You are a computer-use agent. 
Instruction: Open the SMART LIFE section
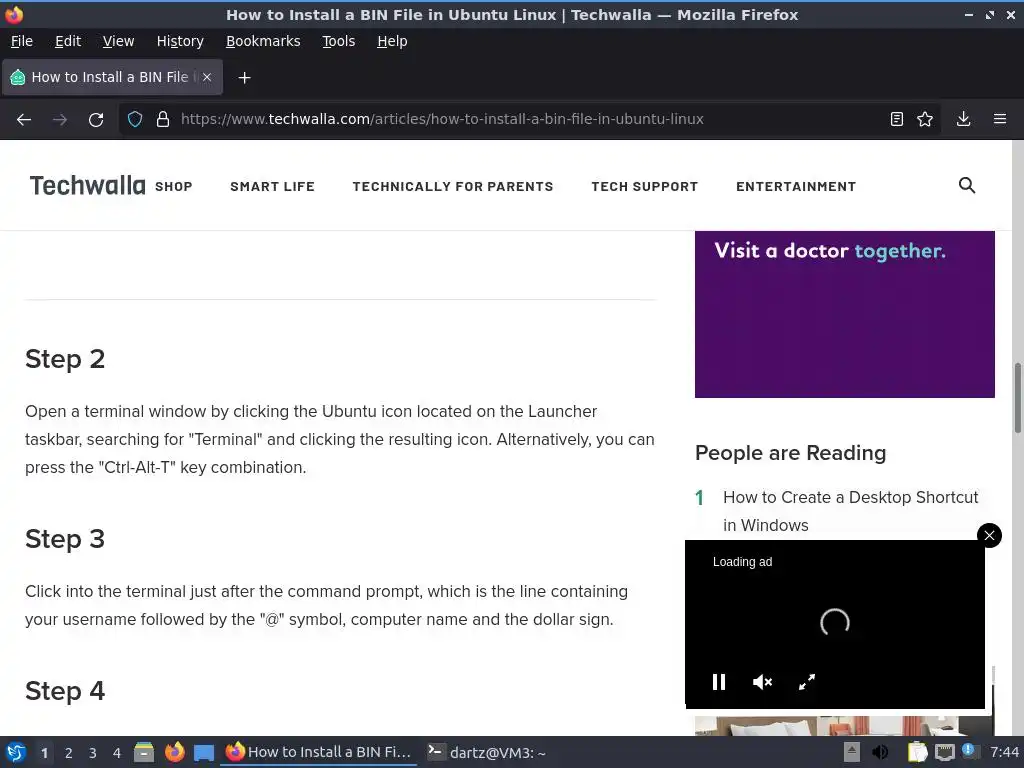(x=272, y=187)
